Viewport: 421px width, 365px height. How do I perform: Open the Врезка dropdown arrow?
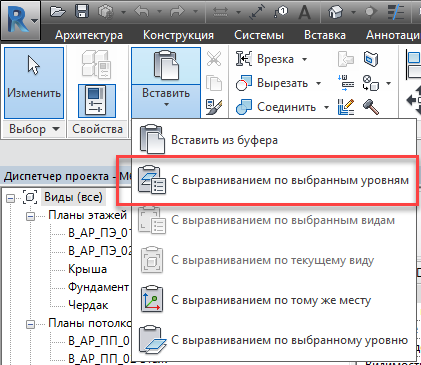[x=304, y=59]
